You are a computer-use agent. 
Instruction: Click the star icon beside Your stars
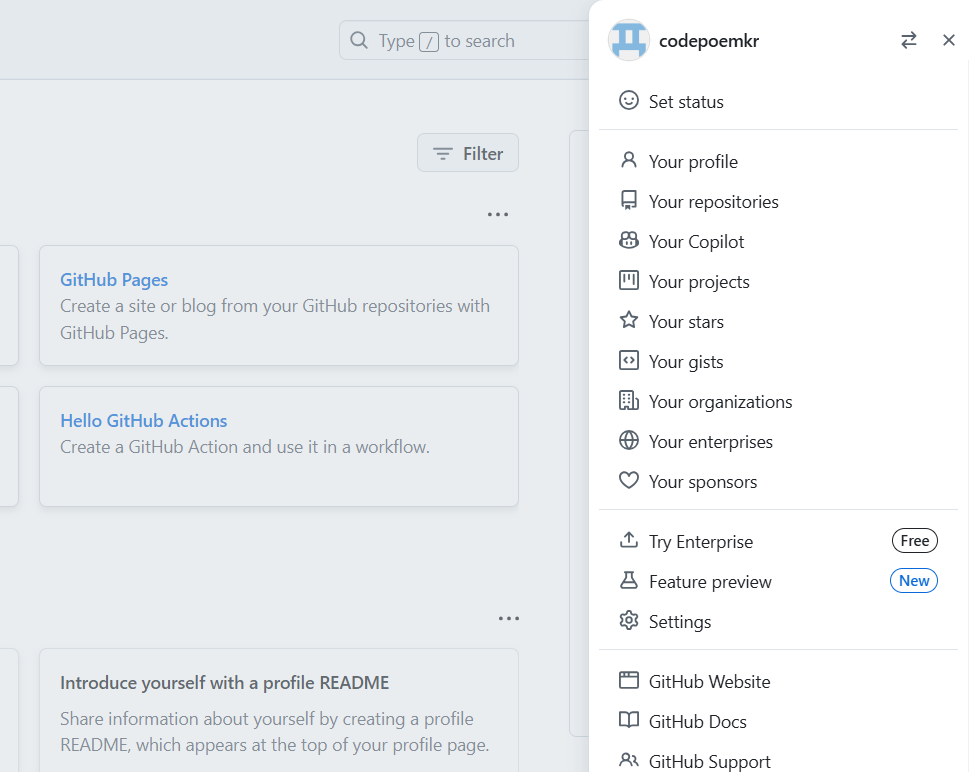(x=628, y=320)
